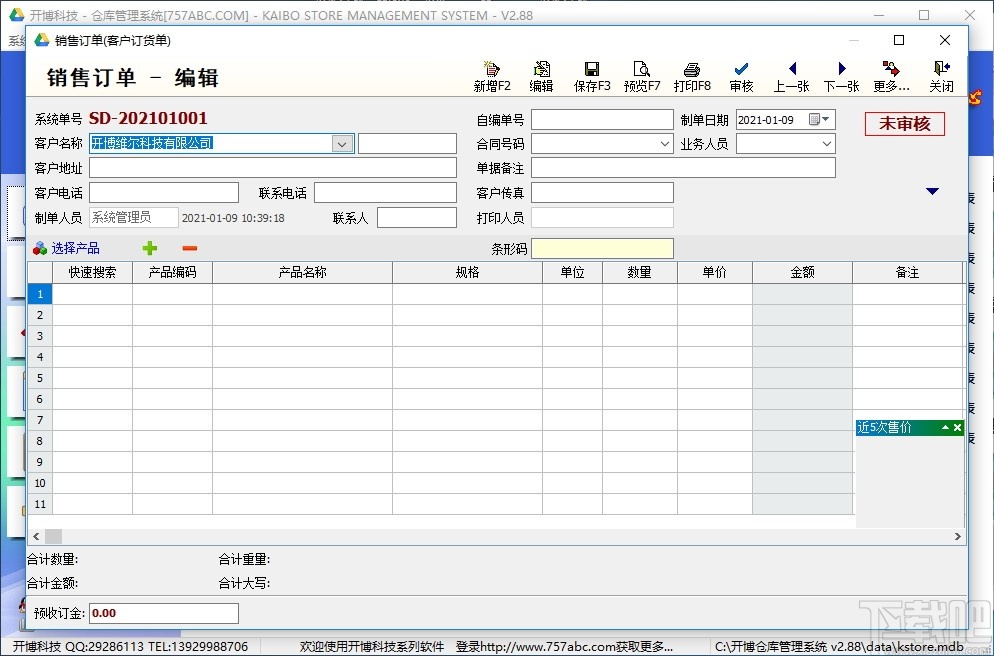The image size is (994, 656).
Task: Click the 产品编码 column header
Action: coord(172,273)
